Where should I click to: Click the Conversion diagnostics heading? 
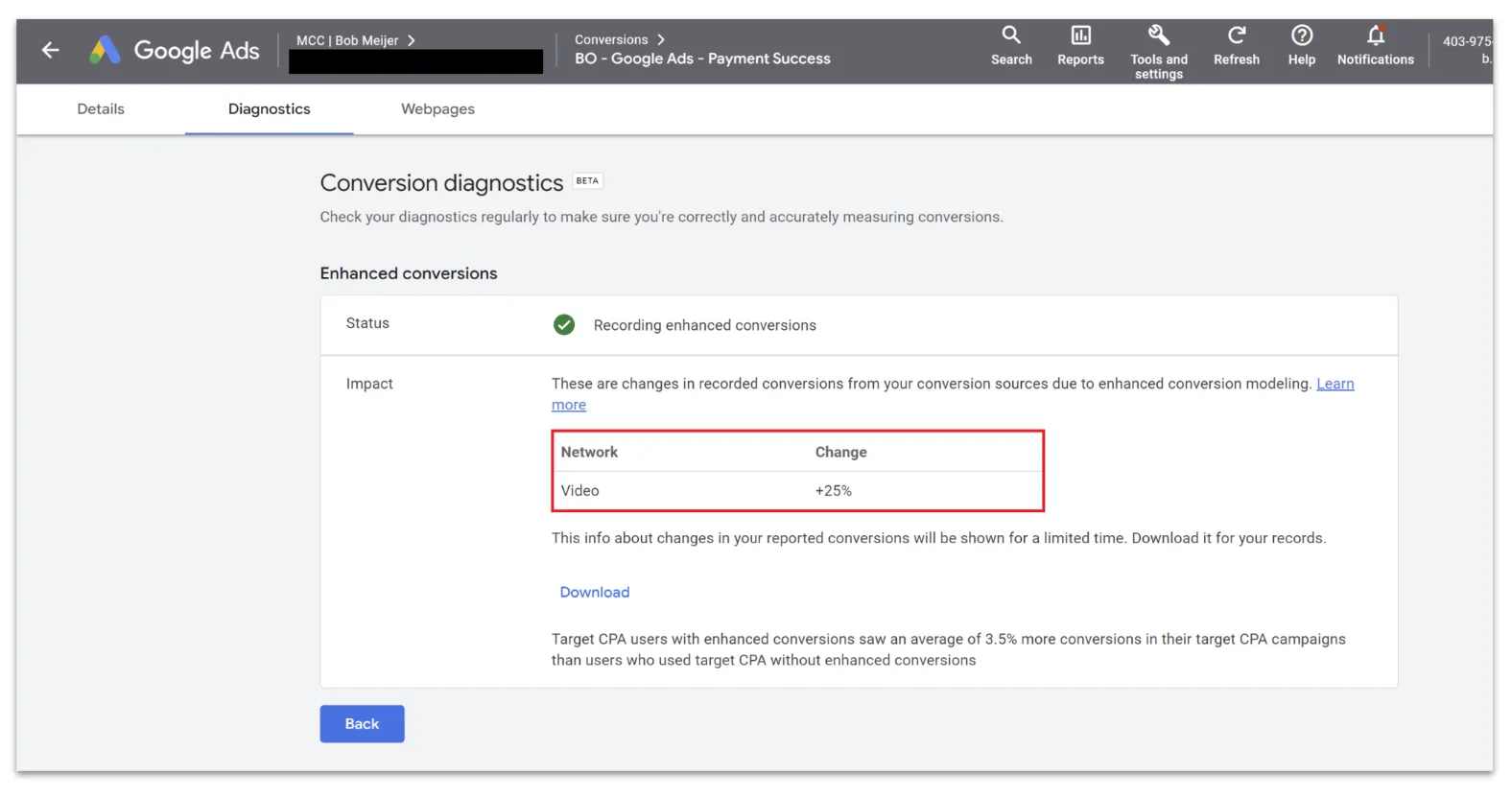441,183
